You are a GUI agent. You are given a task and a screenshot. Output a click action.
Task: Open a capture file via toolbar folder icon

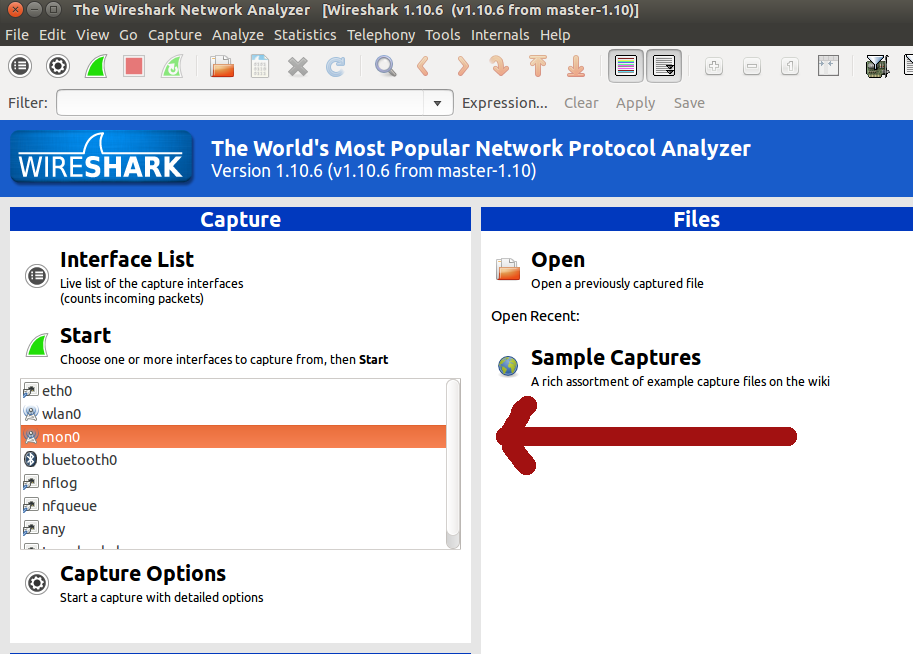click(222, 67)
